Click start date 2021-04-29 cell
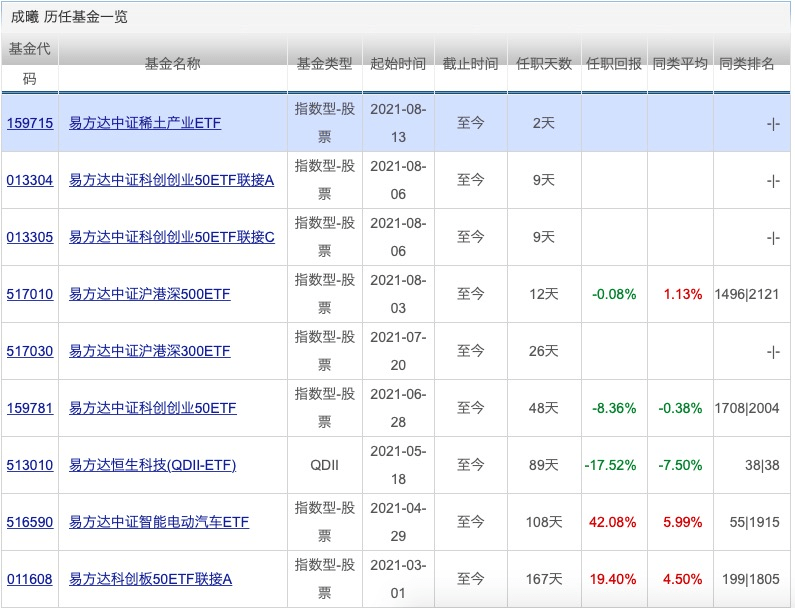Image resolution: width=795 pixels, height=608 pixels. click(398, 522)
